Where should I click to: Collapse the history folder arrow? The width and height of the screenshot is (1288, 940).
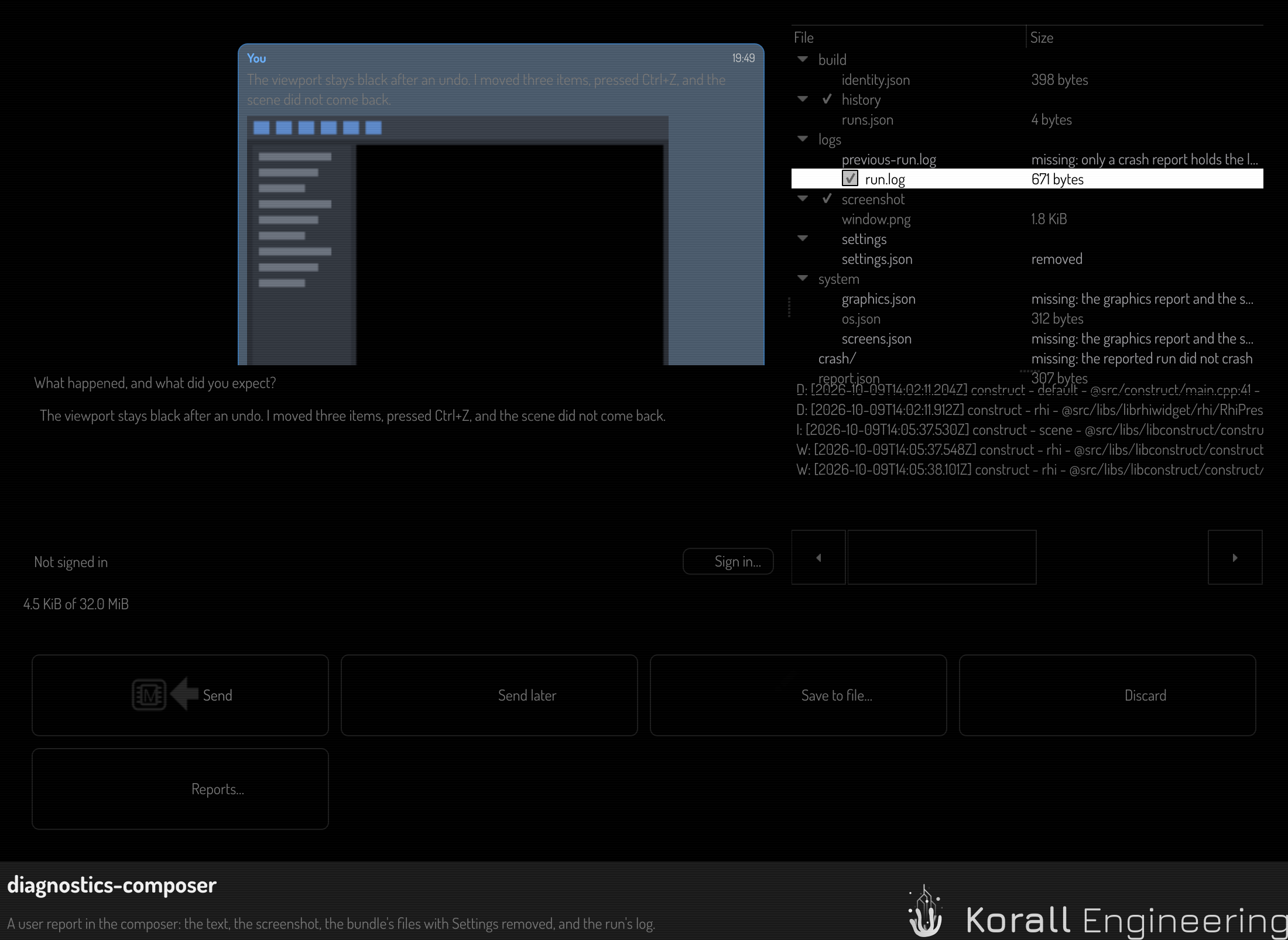pos(803,99)
